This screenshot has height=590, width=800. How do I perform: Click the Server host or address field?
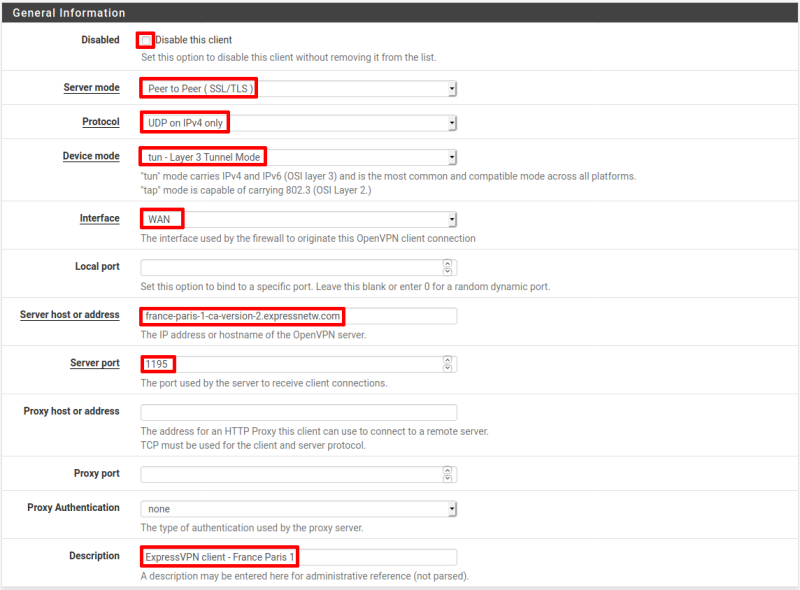click(298, 316)
